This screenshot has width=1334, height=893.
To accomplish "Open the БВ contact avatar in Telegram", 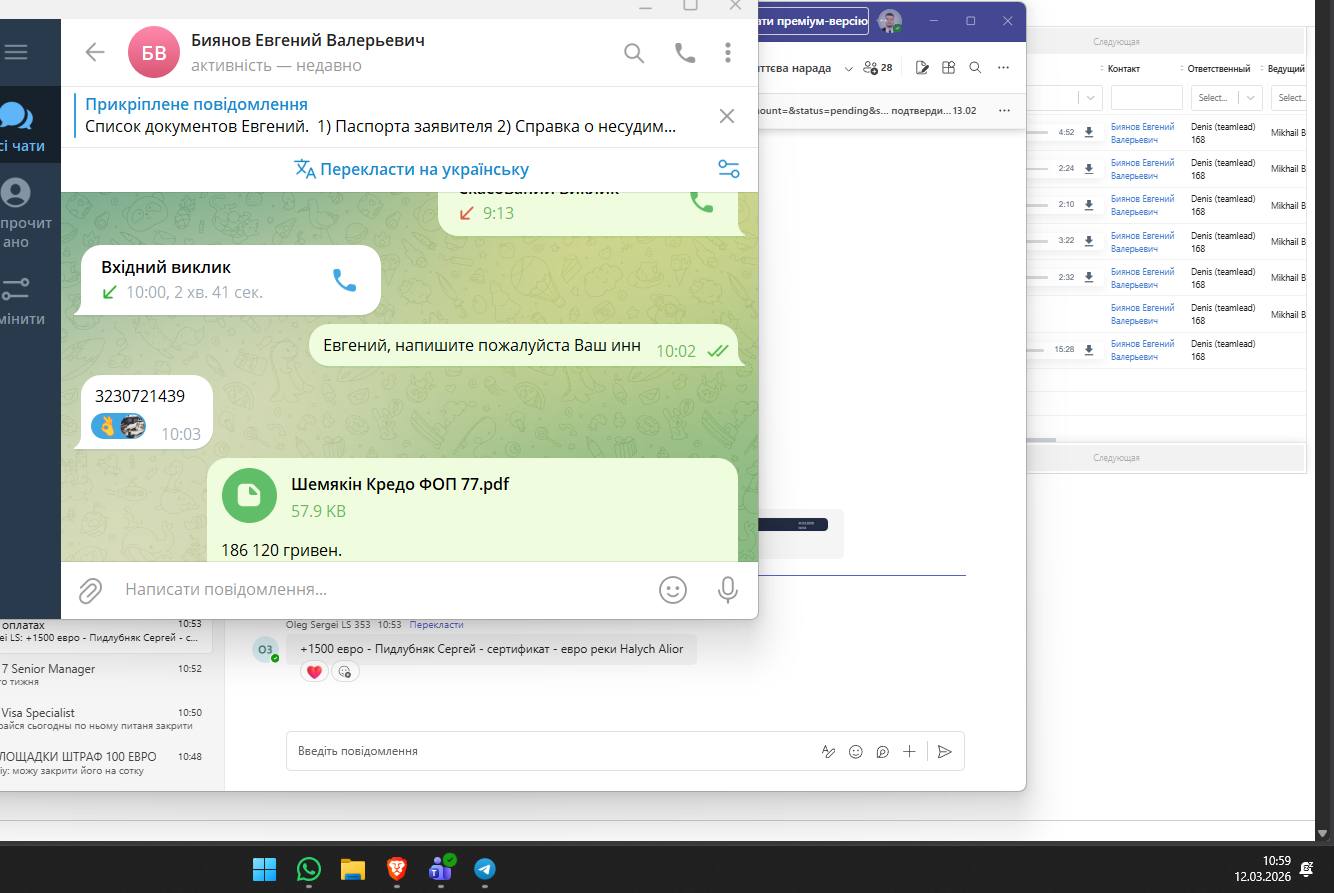I will pos(154,53).
